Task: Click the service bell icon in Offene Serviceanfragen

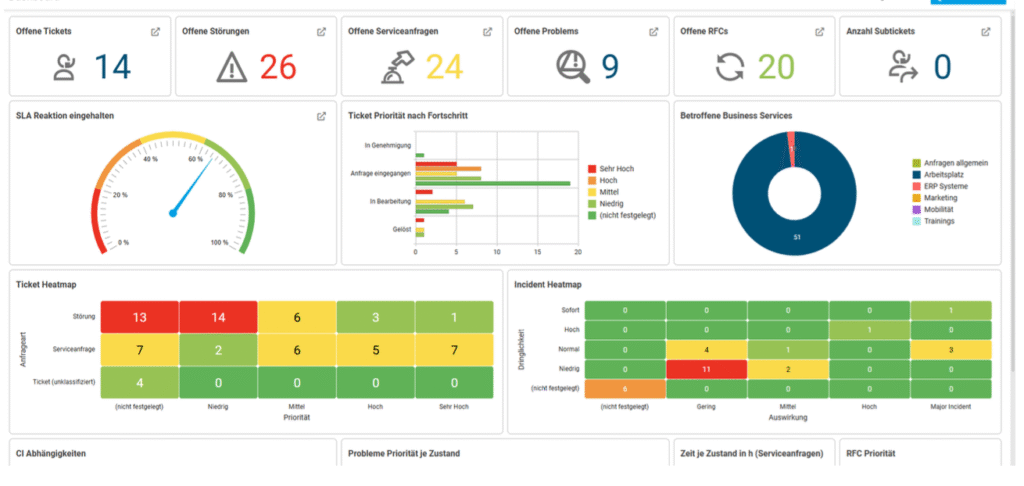Action: 398,68
